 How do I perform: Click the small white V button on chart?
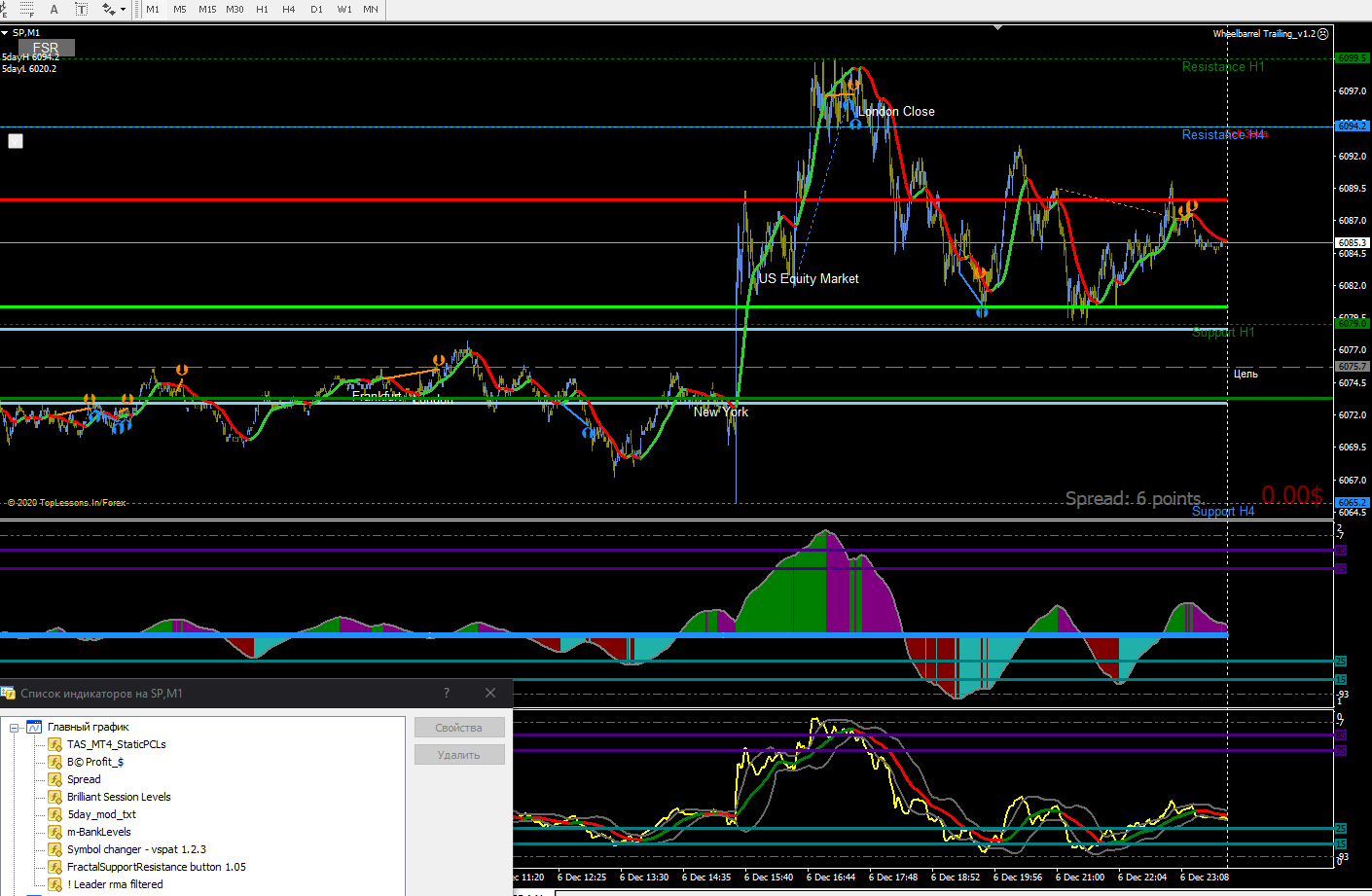(x=16, y=141)
